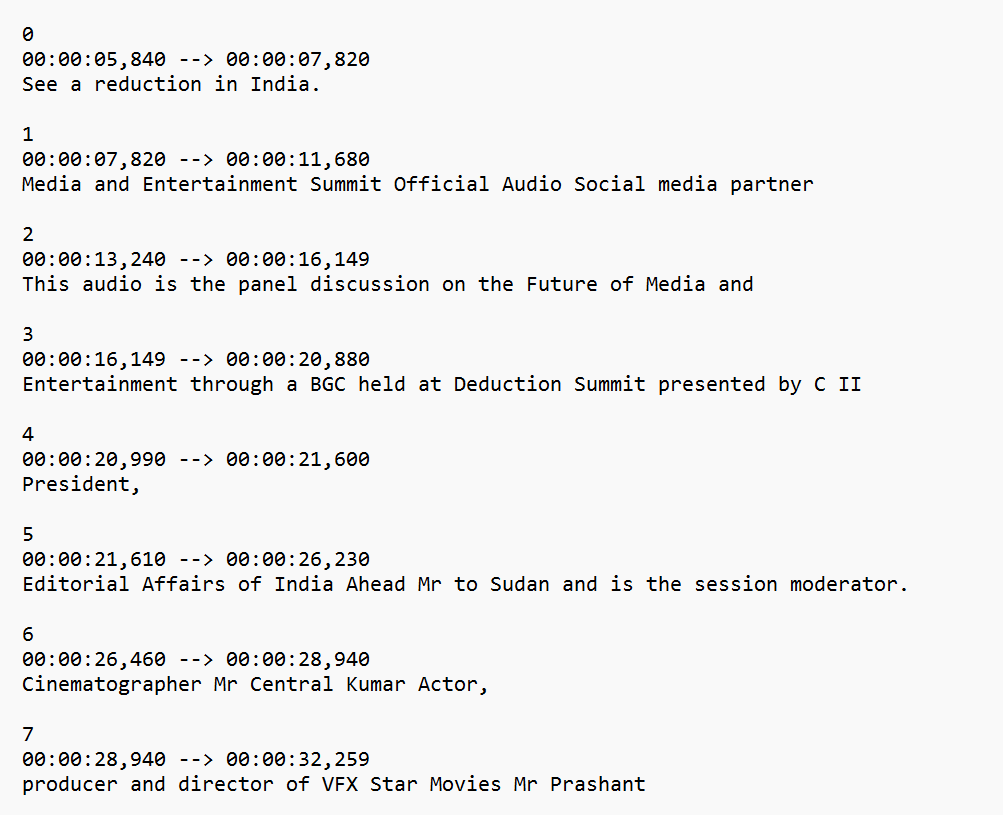
Task: Click subtitle index number 1
Action: (x=28, y=134)
